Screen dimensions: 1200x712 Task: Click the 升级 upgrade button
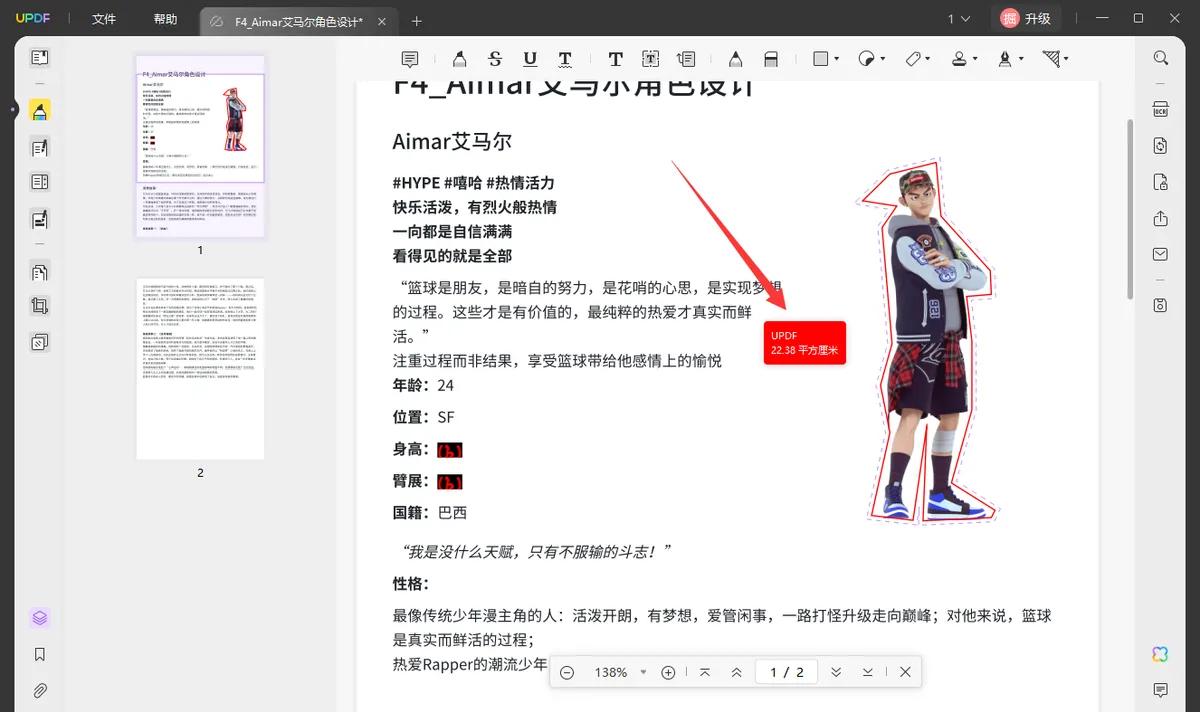point(1026,19)
